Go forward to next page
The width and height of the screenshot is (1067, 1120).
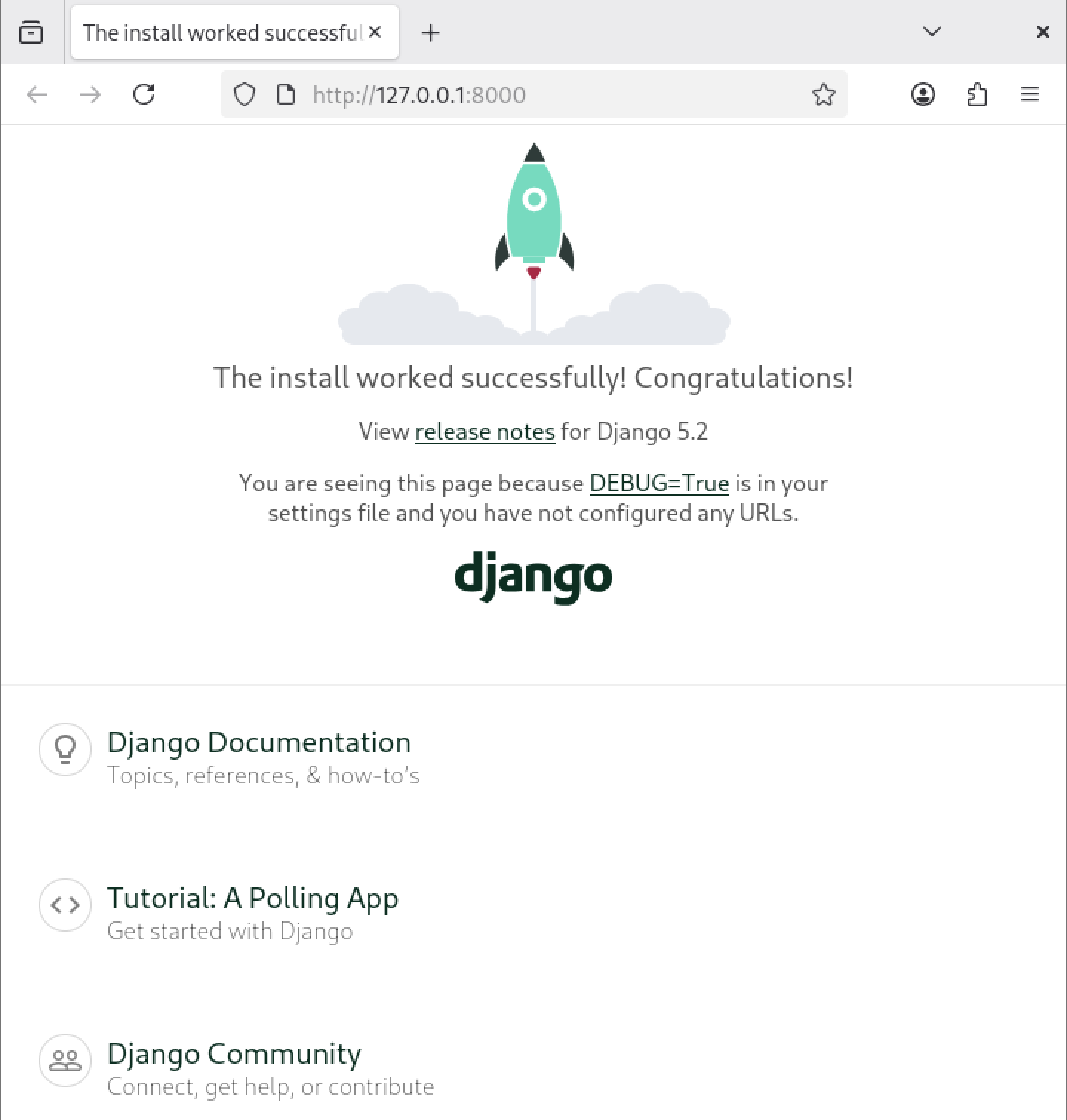point(90,94)
